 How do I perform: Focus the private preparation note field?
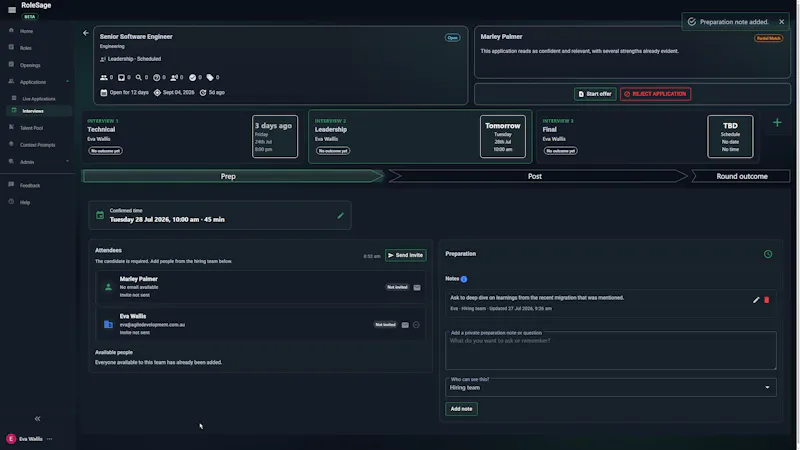point(611,351)
